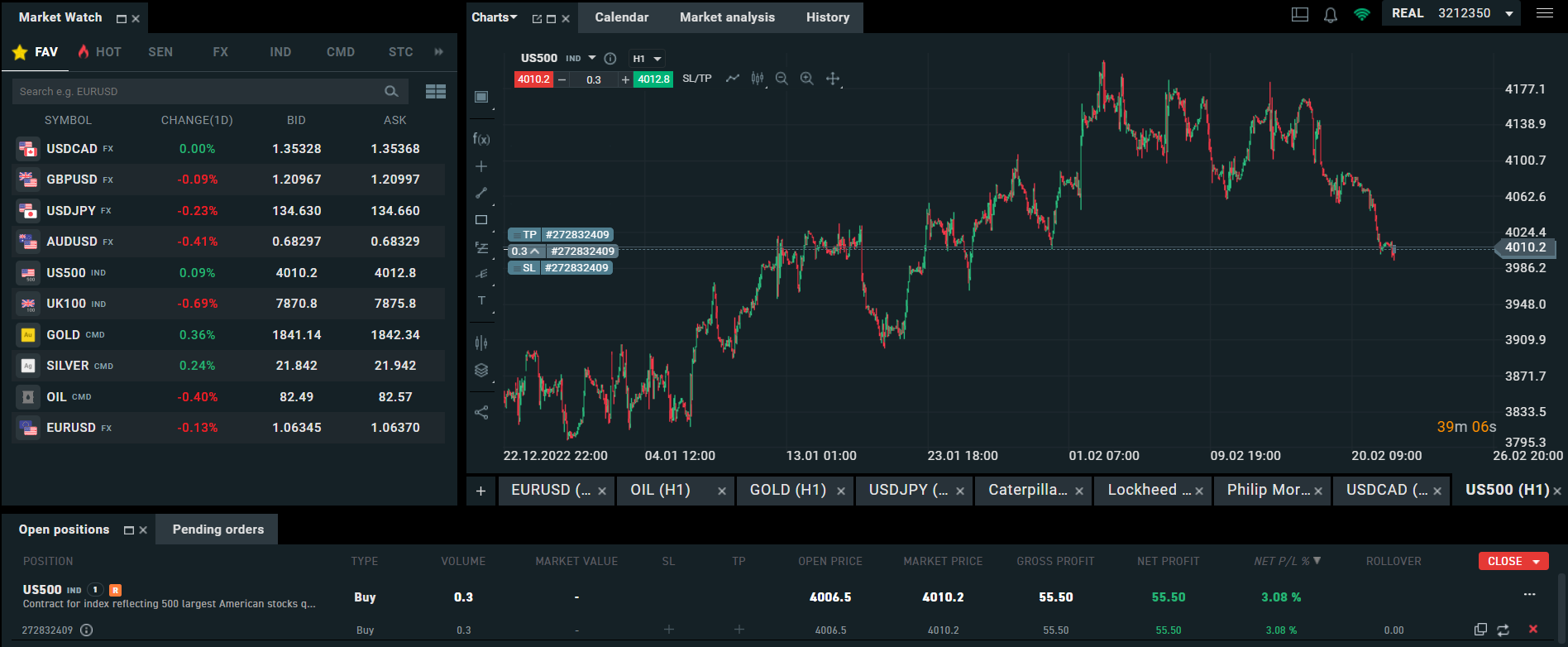Switch to the FAV favorites filter

(x=36, y=52)
